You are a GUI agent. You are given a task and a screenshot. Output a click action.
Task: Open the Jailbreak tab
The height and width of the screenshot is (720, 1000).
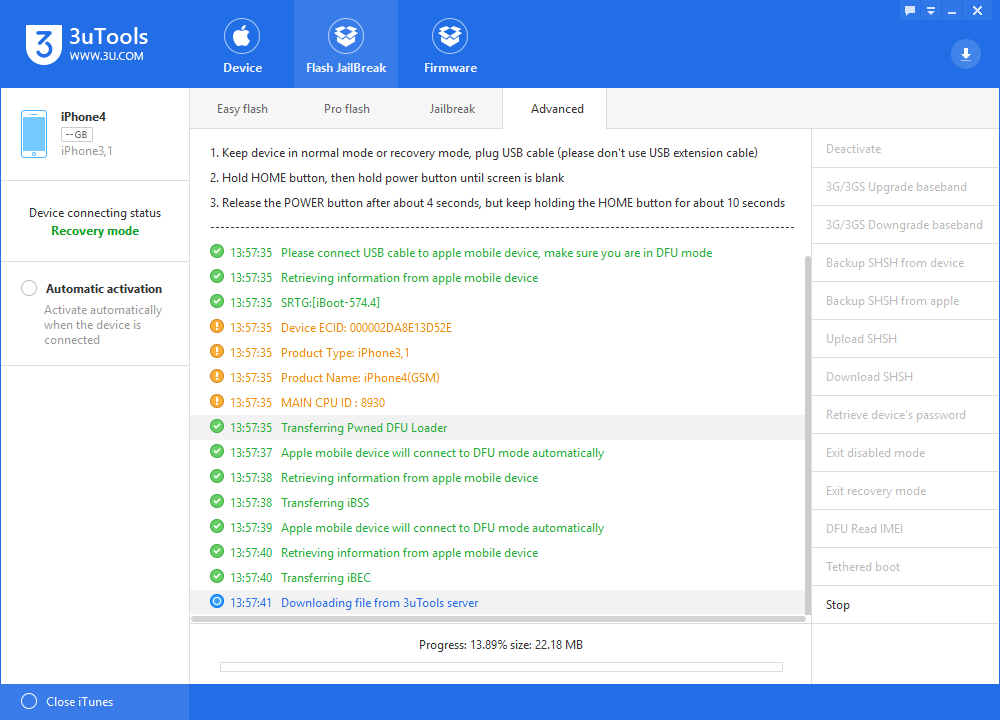pos(452,109)
